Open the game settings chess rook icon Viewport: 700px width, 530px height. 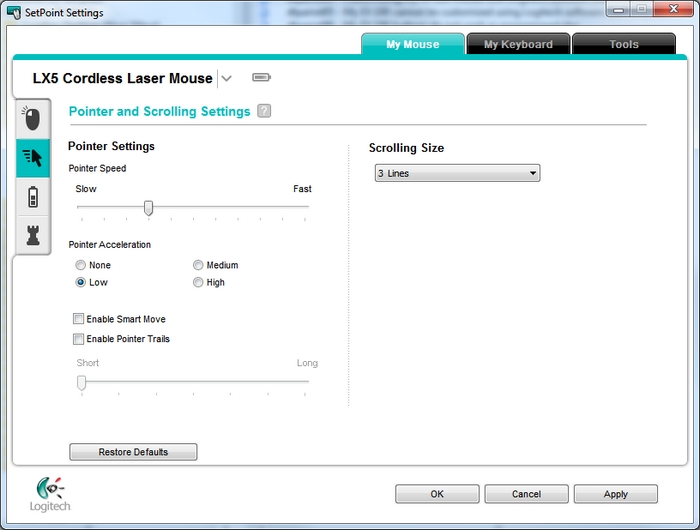point(33,235)
